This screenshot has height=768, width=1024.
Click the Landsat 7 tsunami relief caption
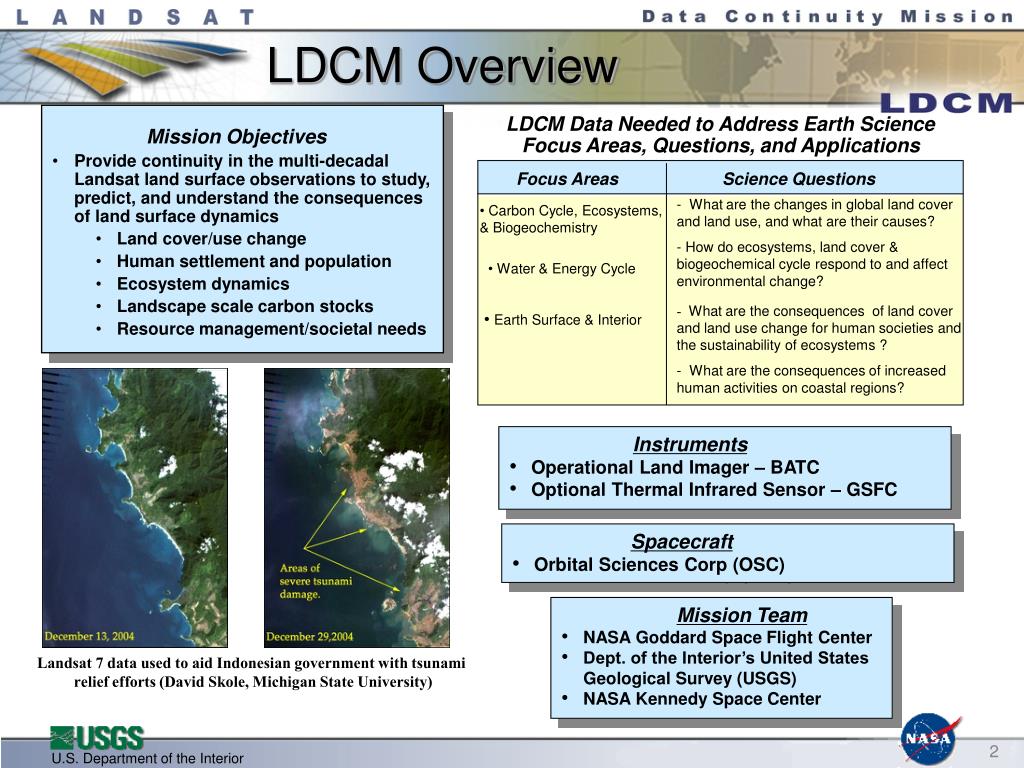tap(251, 673)
